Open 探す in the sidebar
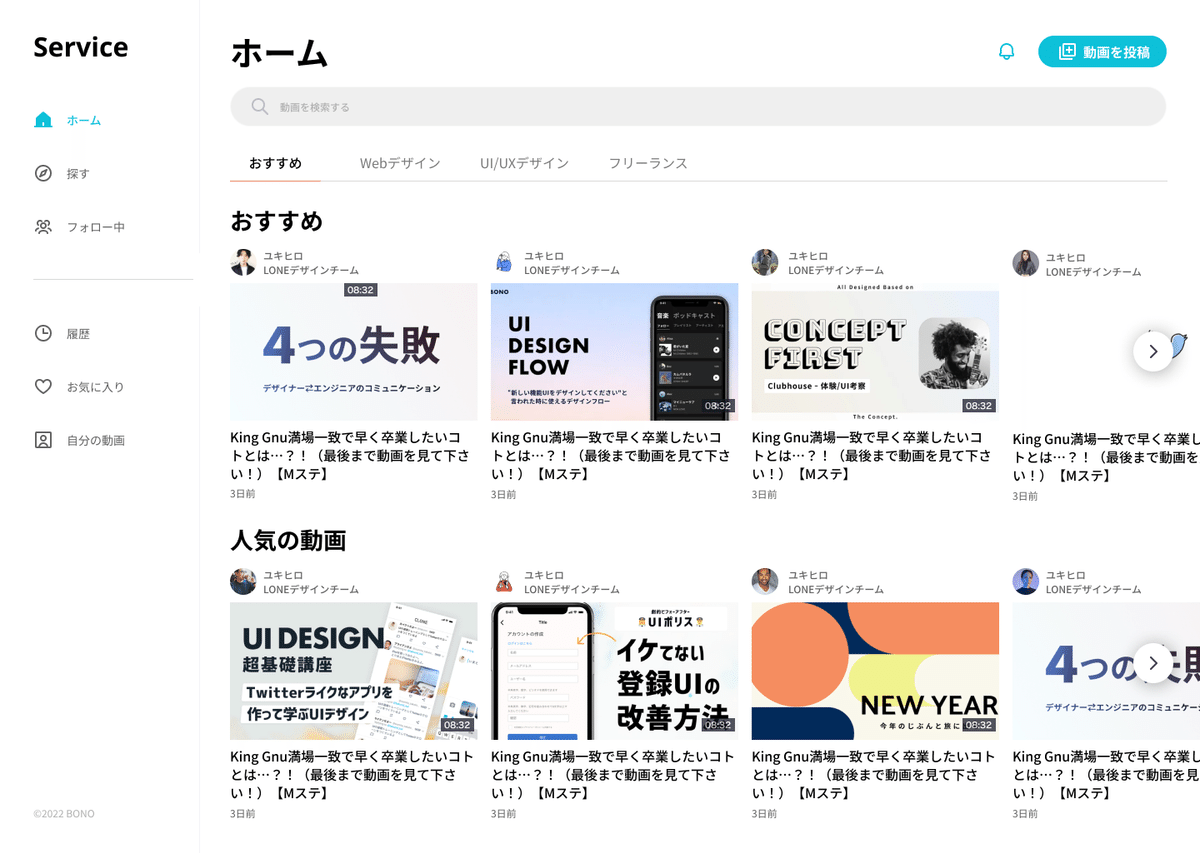The image size is (1200, 853). tap(78, 174)
